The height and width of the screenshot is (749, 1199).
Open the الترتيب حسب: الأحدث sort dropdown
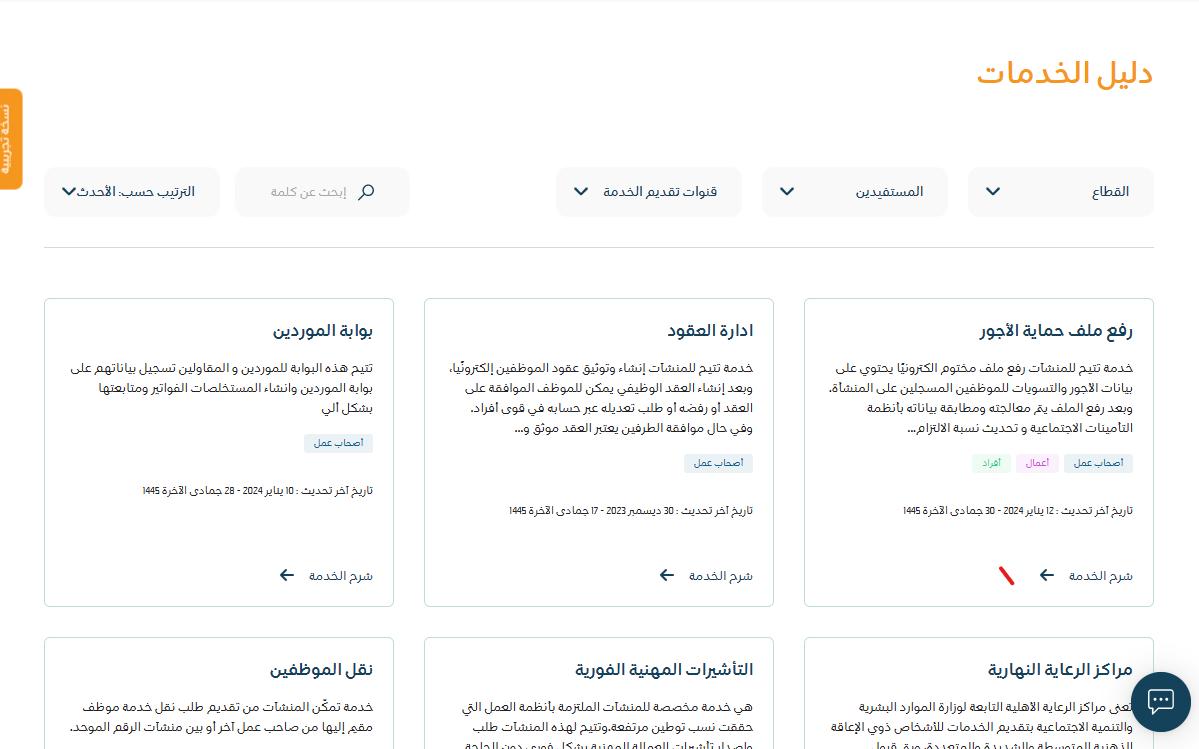[x=132, y=192]
